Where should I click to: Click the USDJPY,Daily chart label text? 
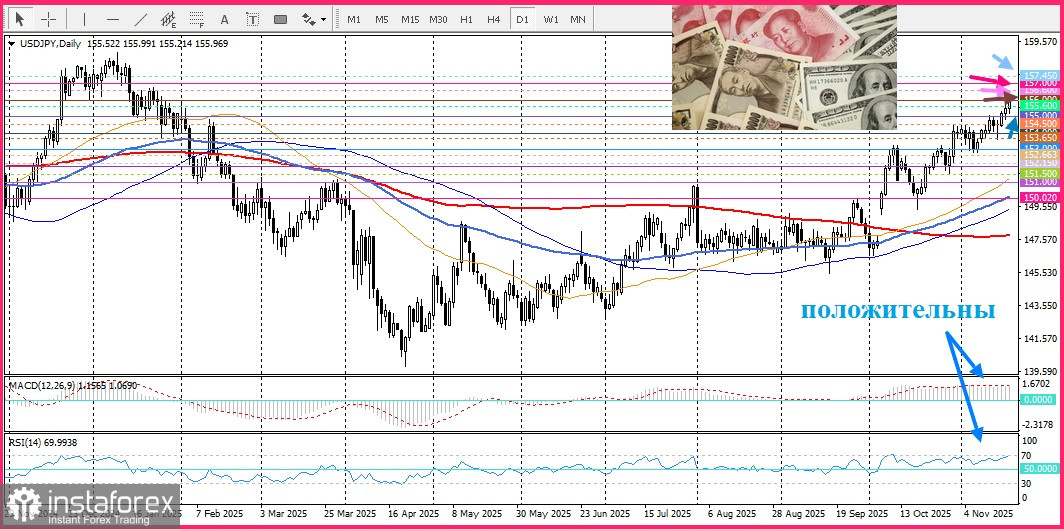coord(49,43)
